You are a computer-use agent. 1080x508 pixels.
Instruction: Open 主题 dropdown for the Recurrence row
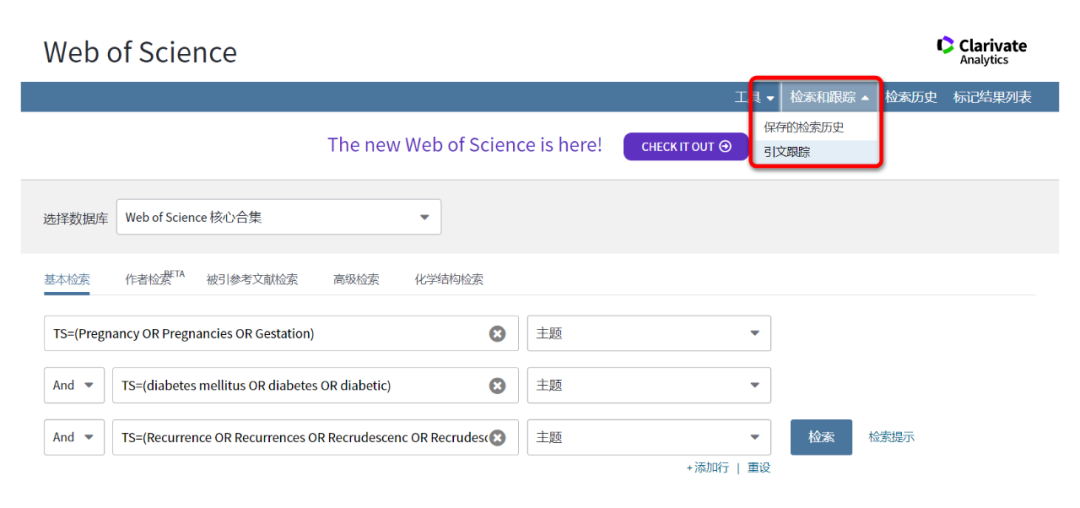649,438
